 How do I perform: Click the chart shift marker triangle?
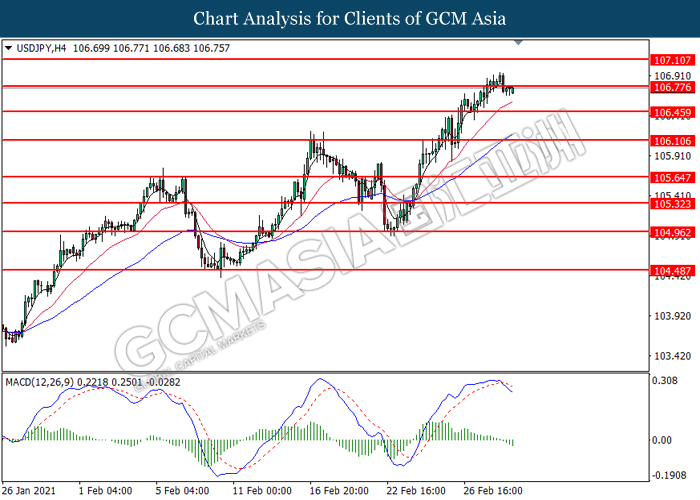(x=518, y=42)
